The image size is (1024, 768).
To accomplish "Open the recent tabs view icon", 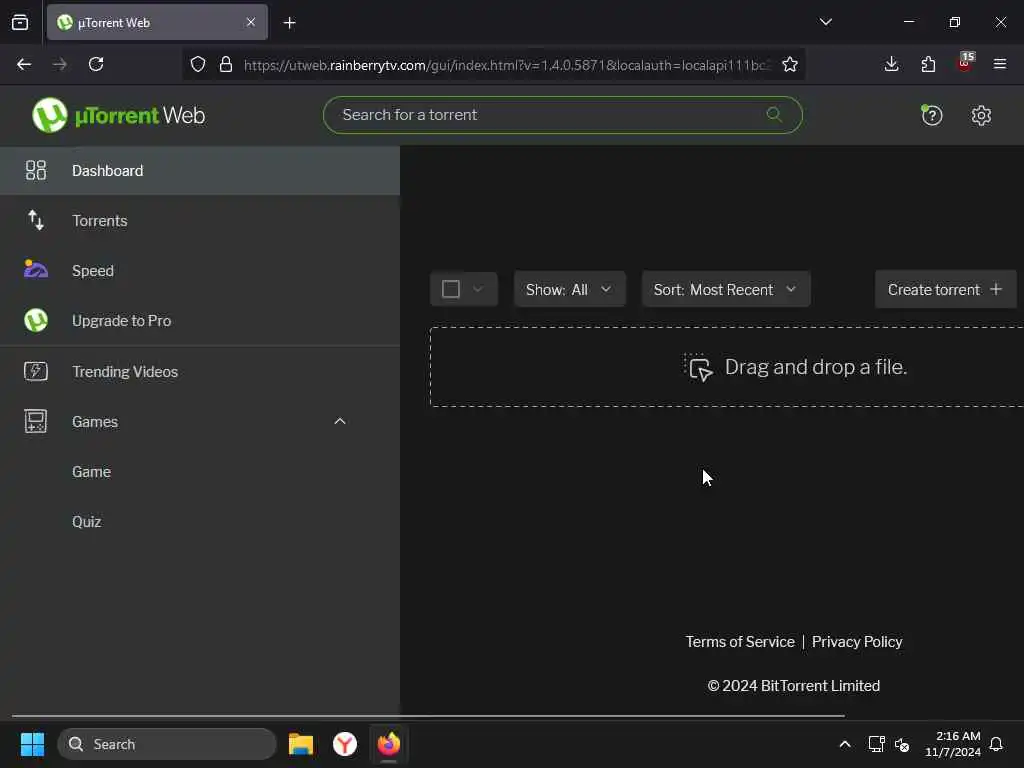I will (20, 22).
